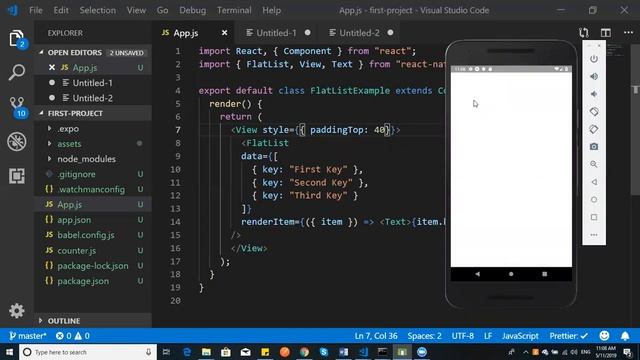Click Ln 7, Col 36 position indicator
Viewport: 640px width, 360px height.
point(376,336)
